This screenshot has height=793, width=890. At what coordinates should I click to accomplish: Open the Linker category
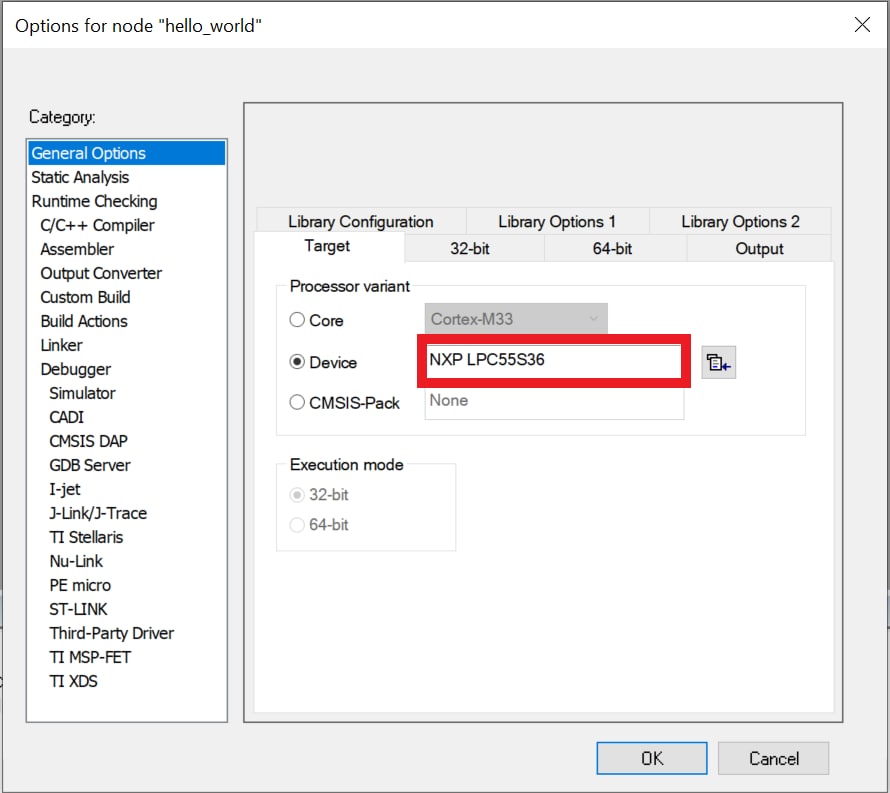61,345
